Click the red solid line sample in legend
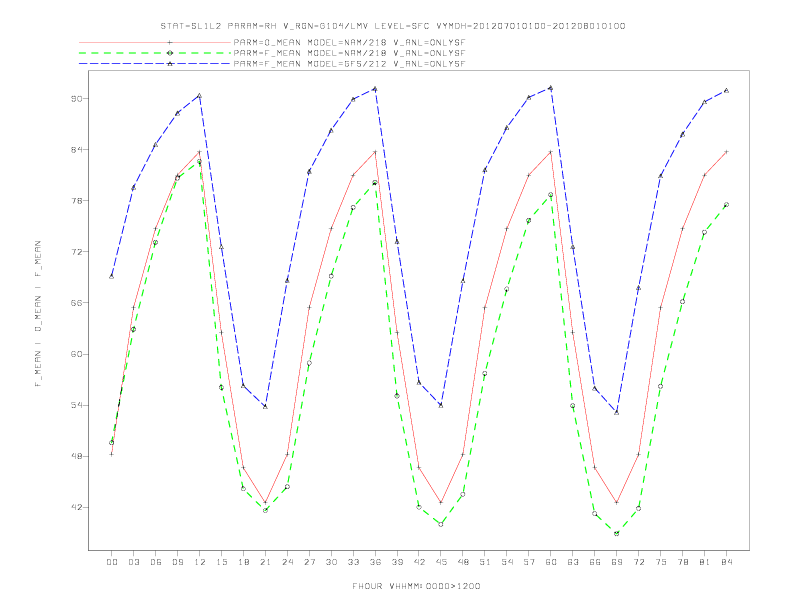 [155, 42]
